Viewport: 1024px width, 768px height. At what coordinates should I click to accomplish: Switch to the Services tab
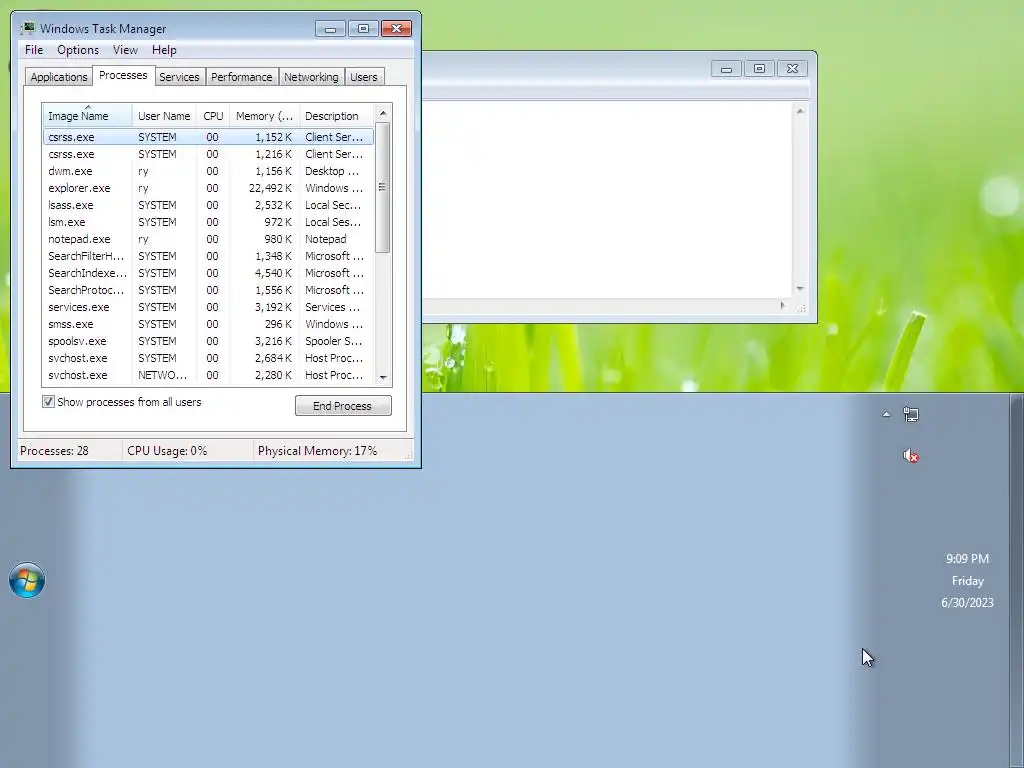(179, 76)
